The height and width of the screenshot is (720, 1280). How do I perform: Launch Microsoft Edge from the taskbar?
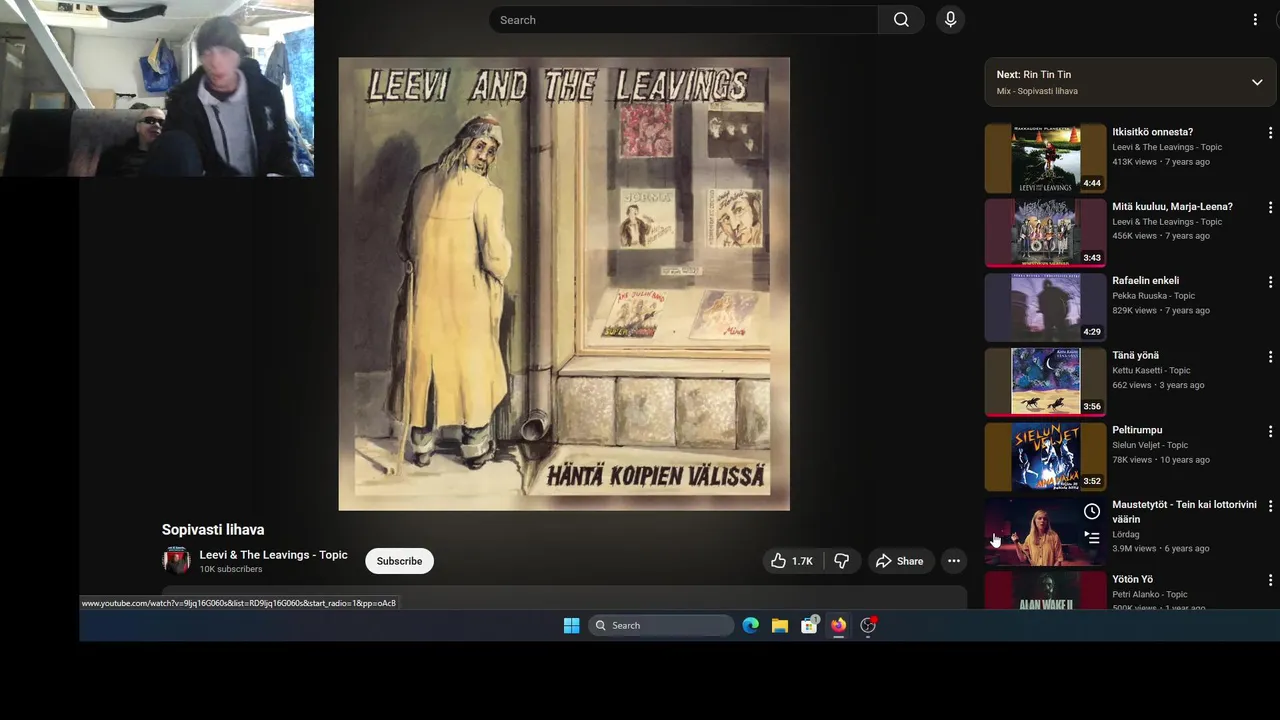[x=751, y=625]
